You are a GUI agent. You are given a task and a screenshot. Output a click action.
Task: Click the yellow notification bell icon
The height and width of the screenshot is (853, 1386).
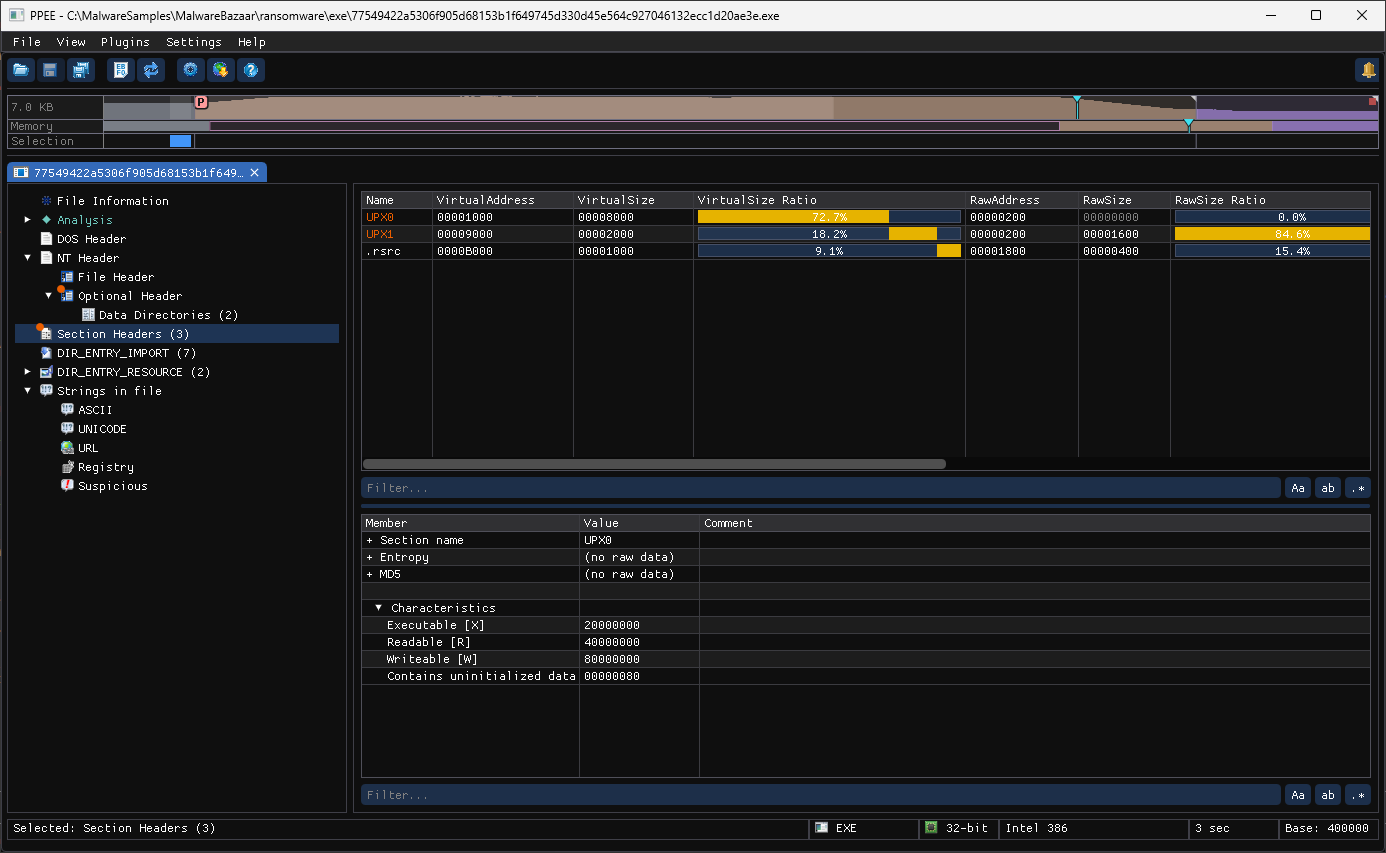point(1367,70)
